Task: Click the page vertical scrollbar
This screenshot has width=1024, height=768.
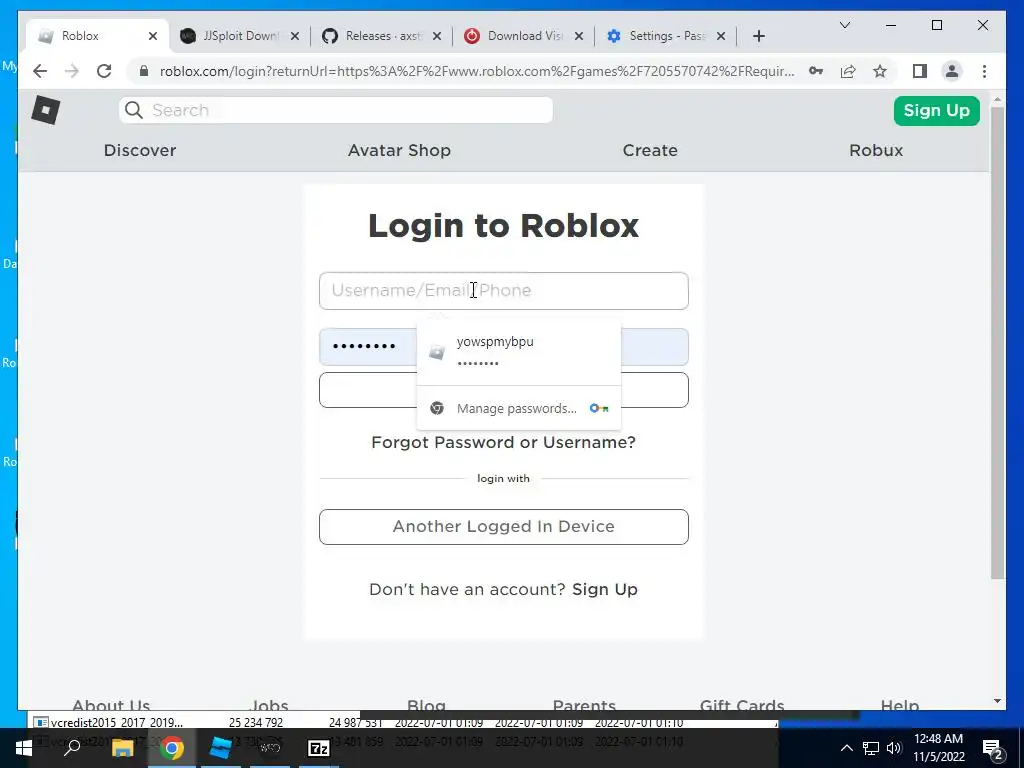Action: coord(997,343)
